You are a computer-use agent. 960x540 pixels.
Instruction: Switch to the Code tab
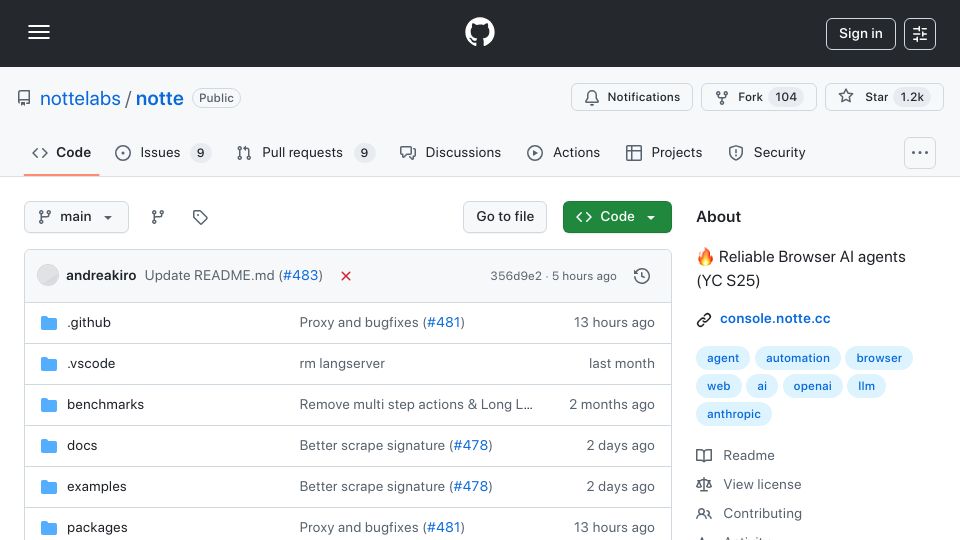61,152
